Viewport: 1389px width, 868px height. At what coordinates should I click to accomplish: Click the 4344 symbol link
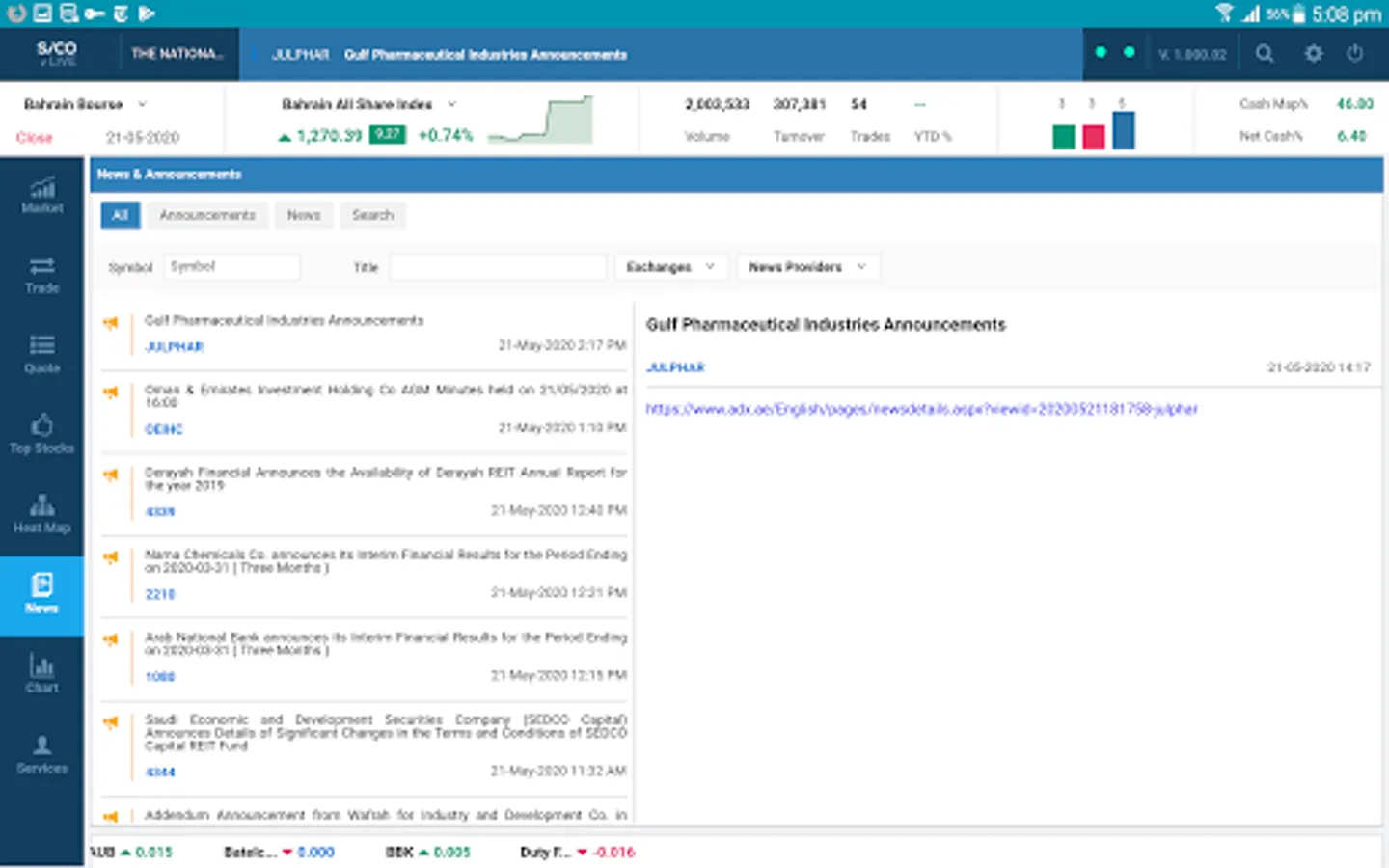click(159, 773)
